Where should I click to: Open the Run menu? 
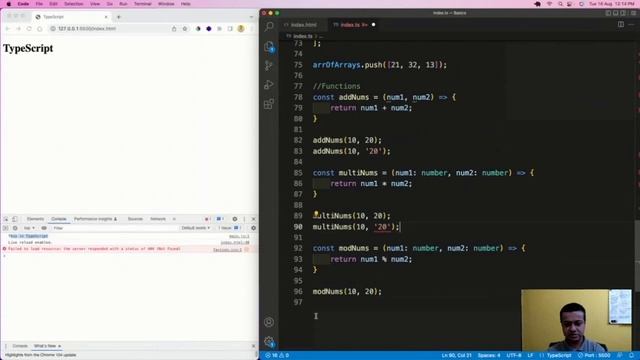pos(123,4)
